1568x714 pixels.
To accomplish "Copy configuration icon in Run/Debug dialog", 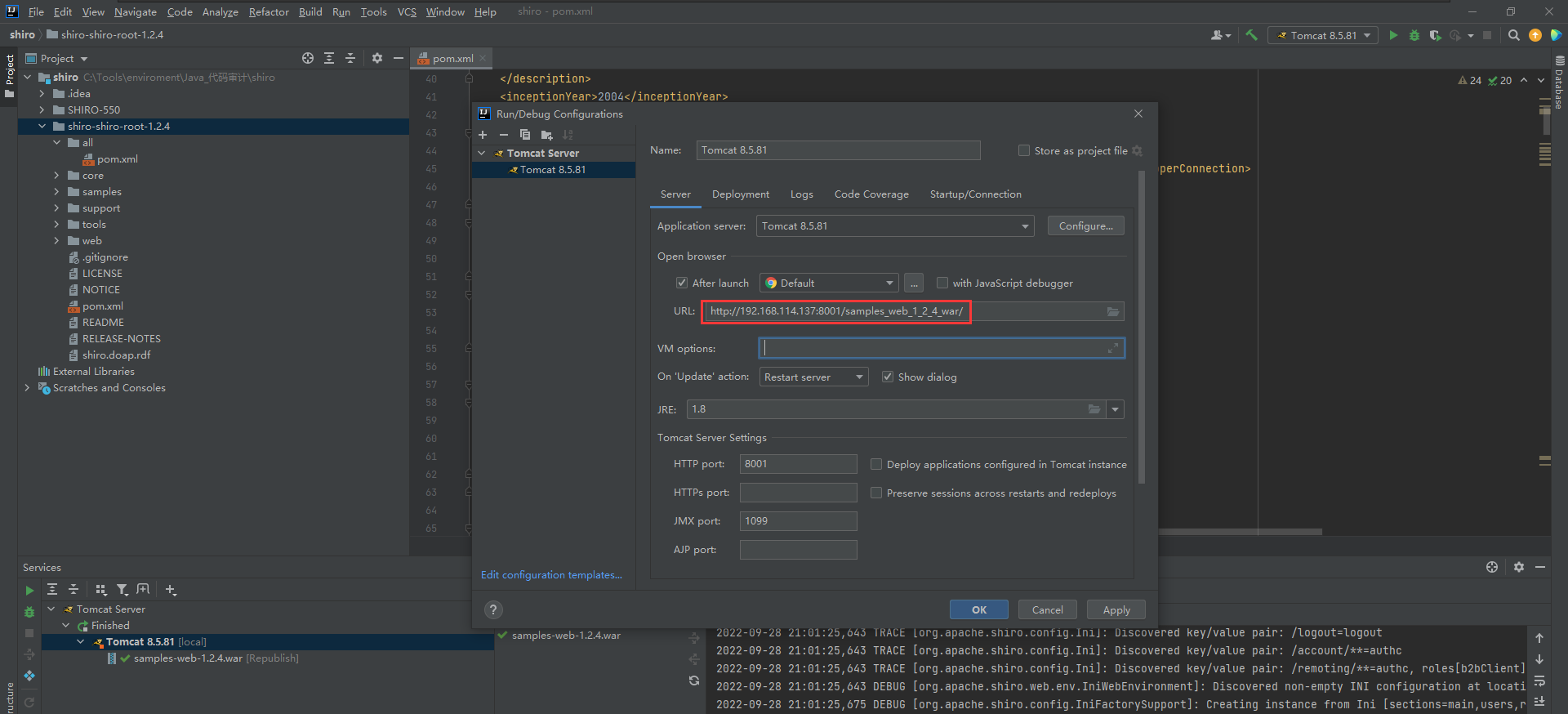I will tap(525, 135).
